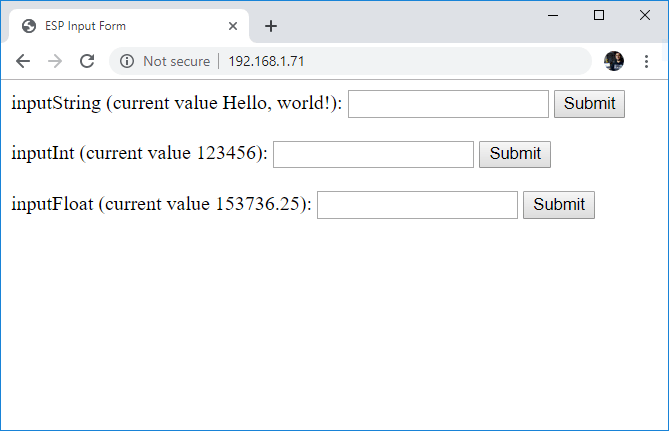Open the Not secure site info icon
This screenshot has height=431, width=669.
click(127, 61)
